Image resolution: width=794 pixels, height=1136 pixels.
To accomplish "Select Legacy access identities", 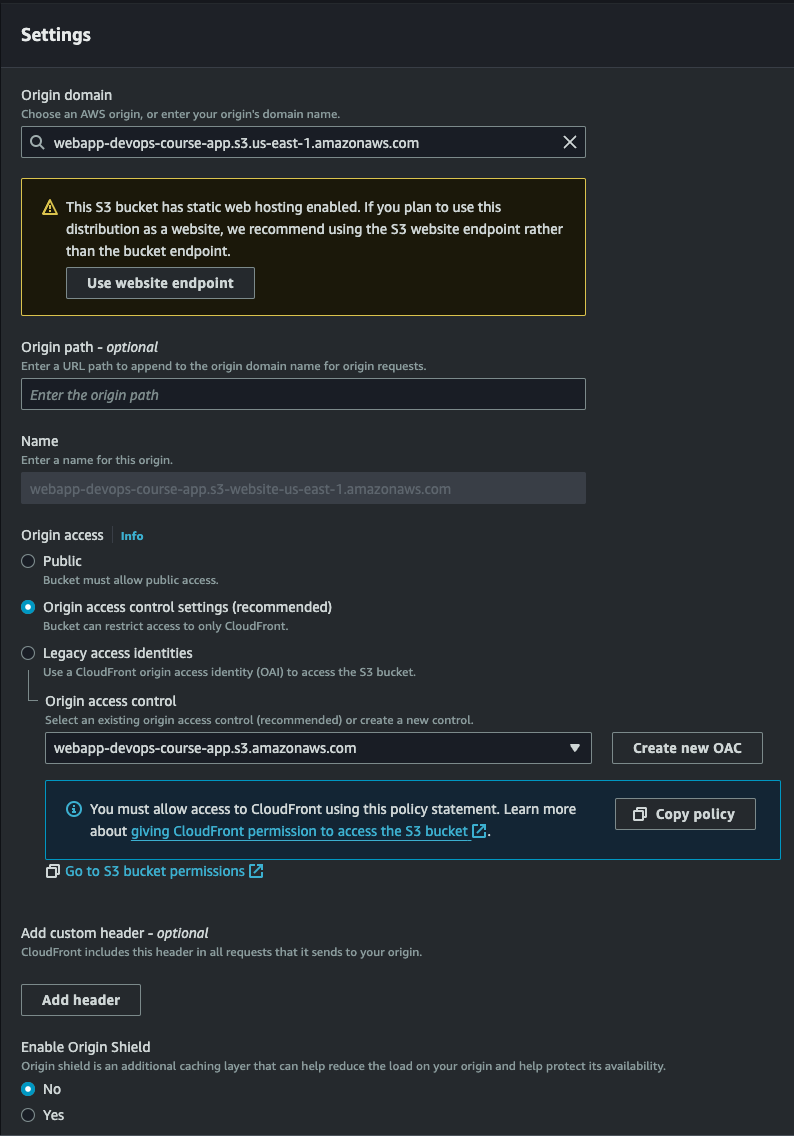I will coord(27,652).
